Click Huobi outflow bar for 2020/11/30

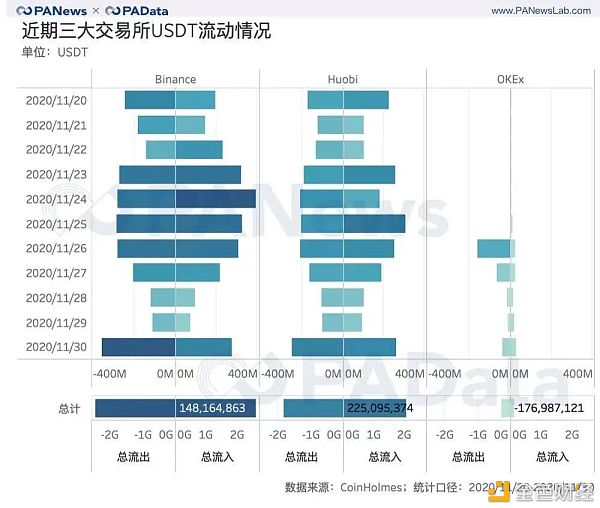pyautogui.click(x=318, y=347)
